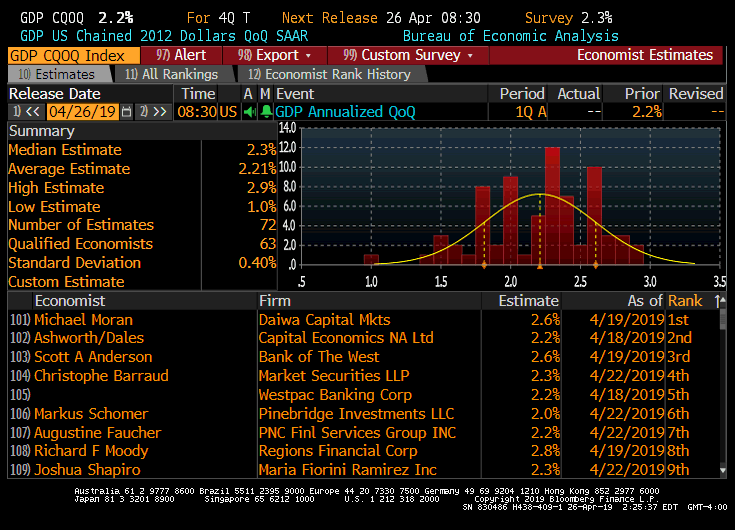
Task: Click Daiwa Capital Mkts firm
Action: [324, 320]
